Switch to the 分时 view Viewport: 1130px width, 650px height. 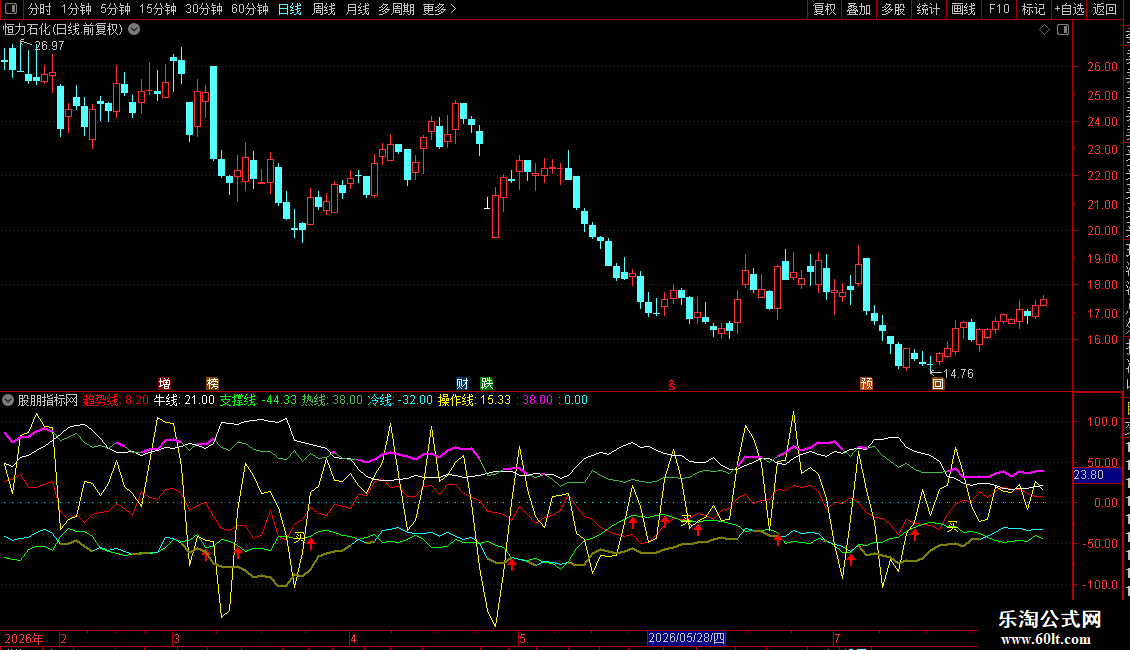pos(39,9)
